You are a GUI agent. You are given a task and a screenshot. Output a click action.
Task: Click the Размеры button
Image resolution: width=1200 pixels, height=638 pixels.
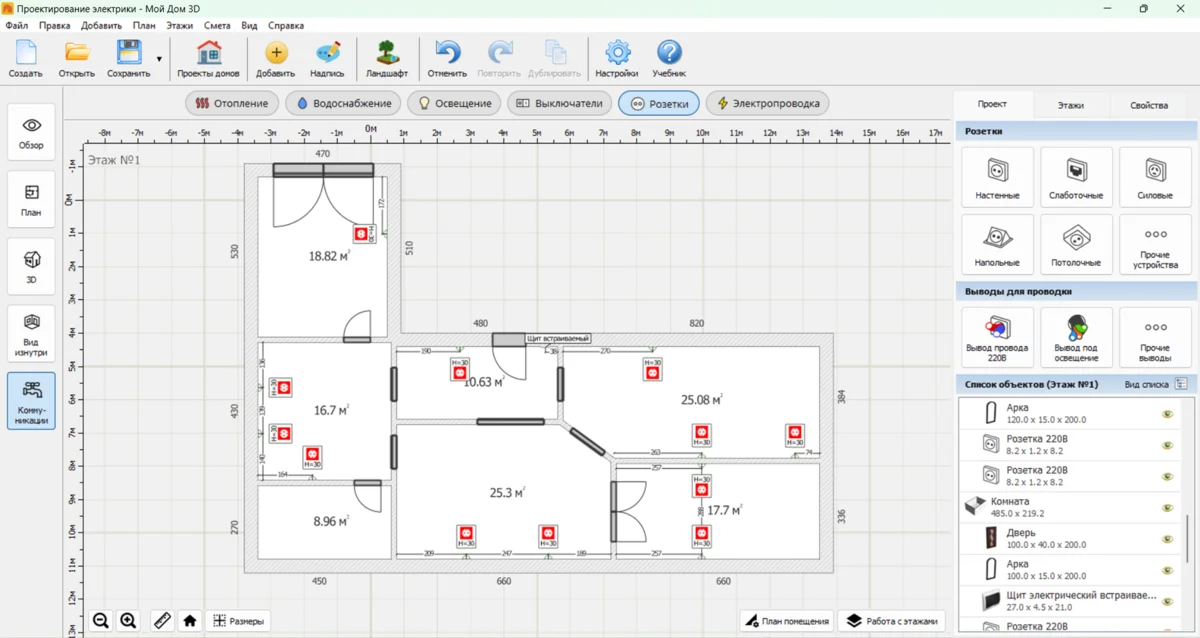[238, 621]
